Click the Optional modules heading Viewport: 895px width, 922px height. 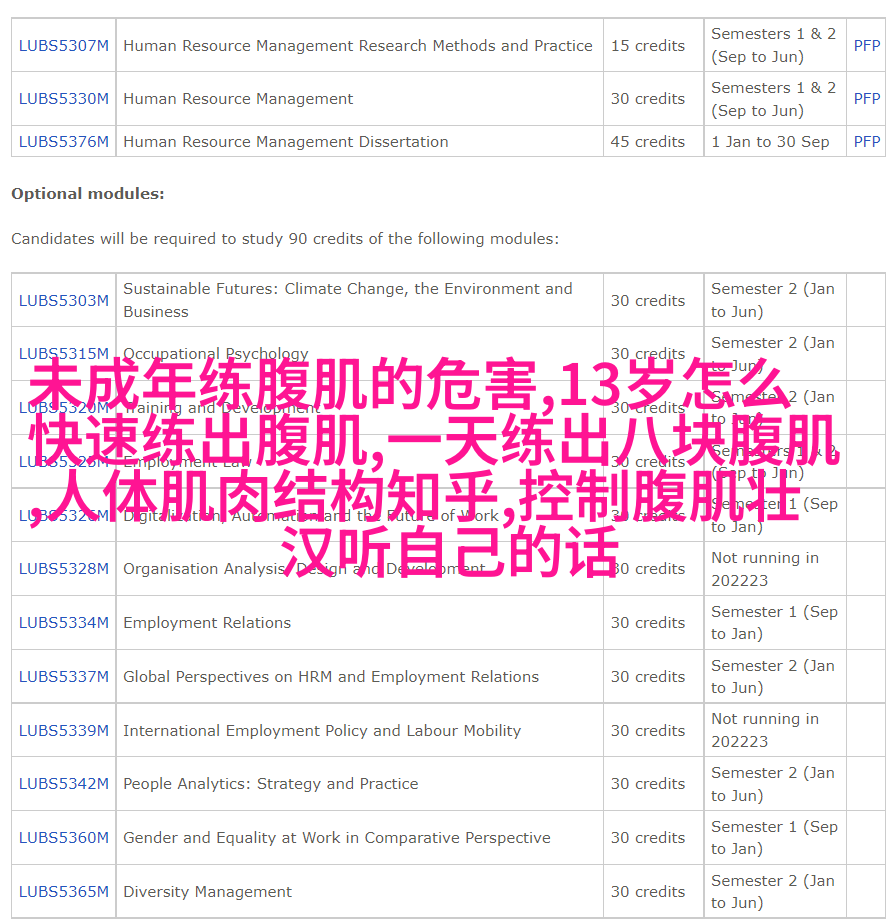tap(88, 194)
